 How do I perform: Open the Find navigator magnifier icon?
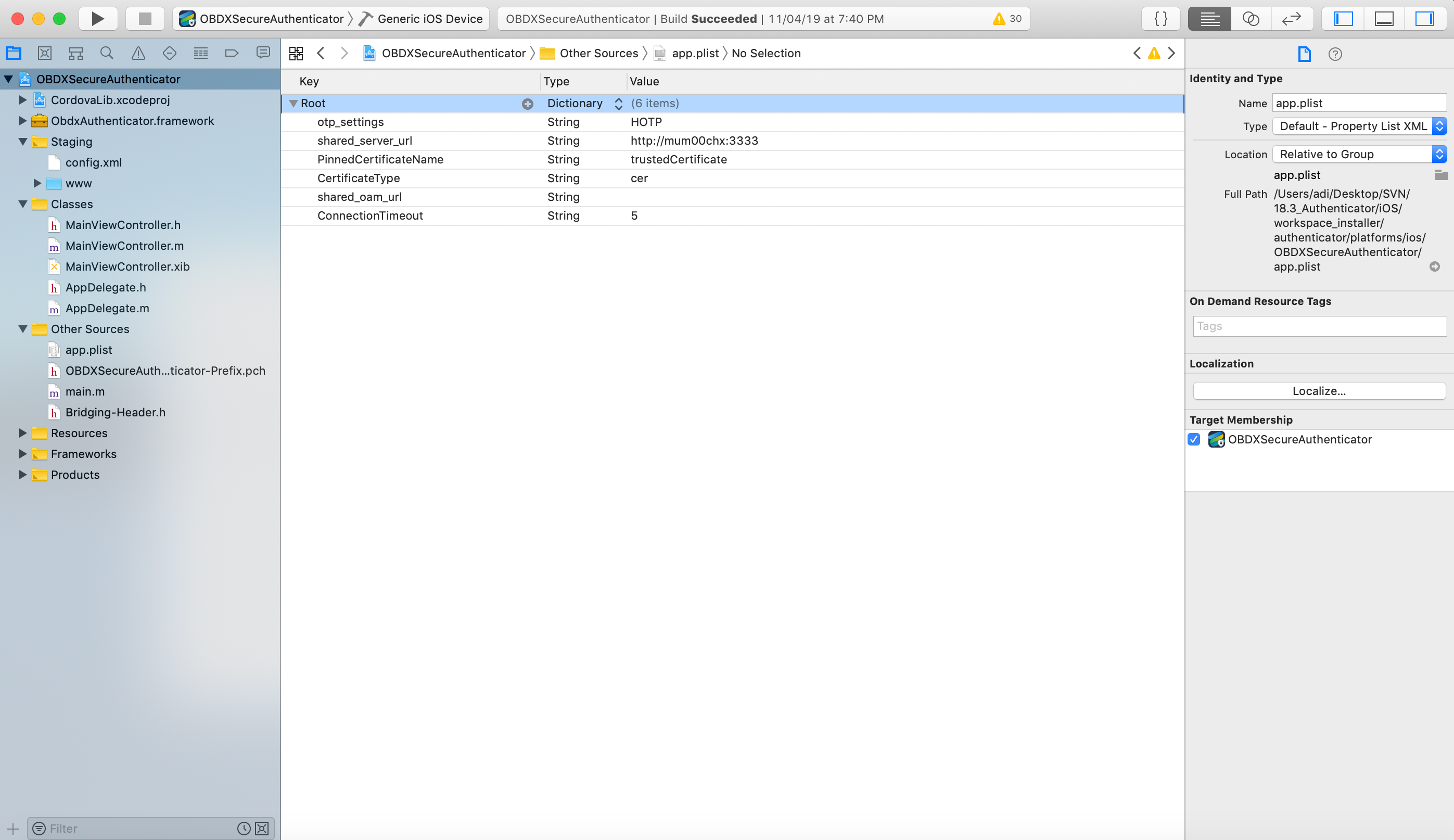pyautogui.click(x=107, y=53)
